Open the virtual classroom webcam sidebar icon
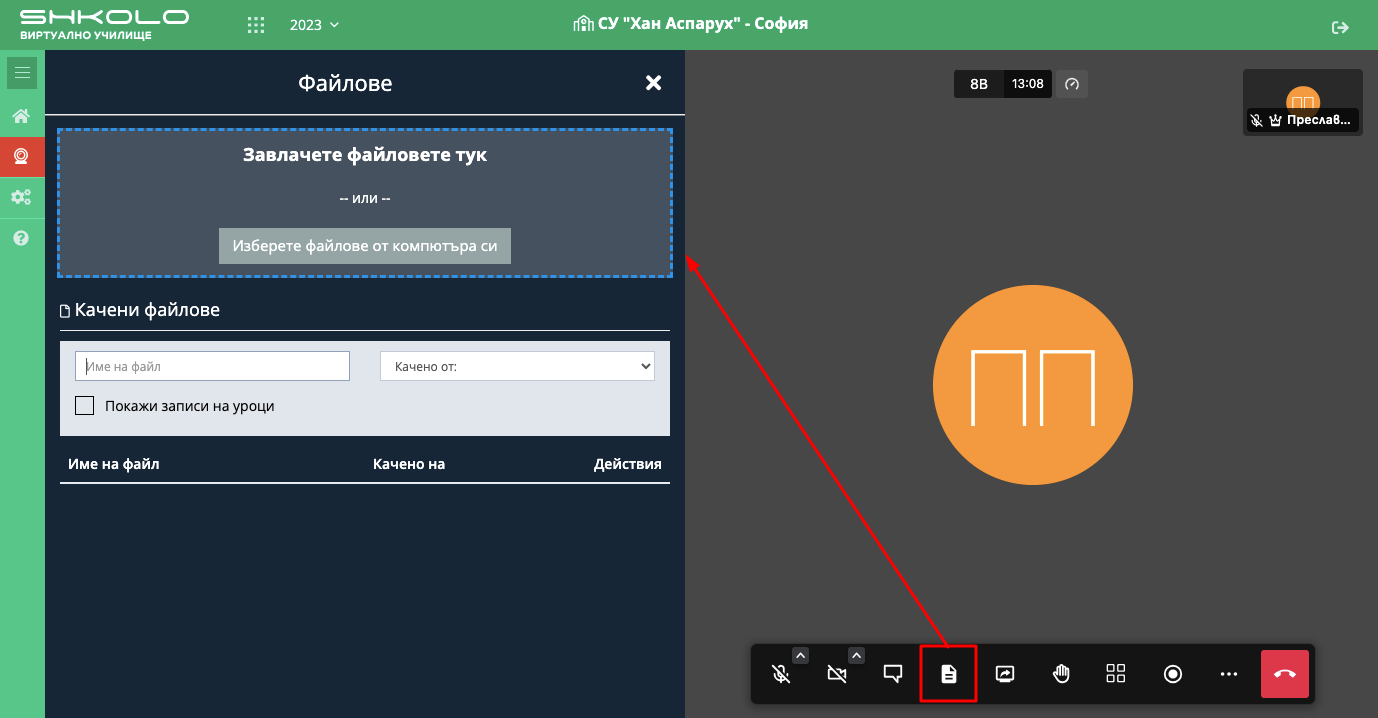Screen dimensions: 1378x718 click(21, 156)
